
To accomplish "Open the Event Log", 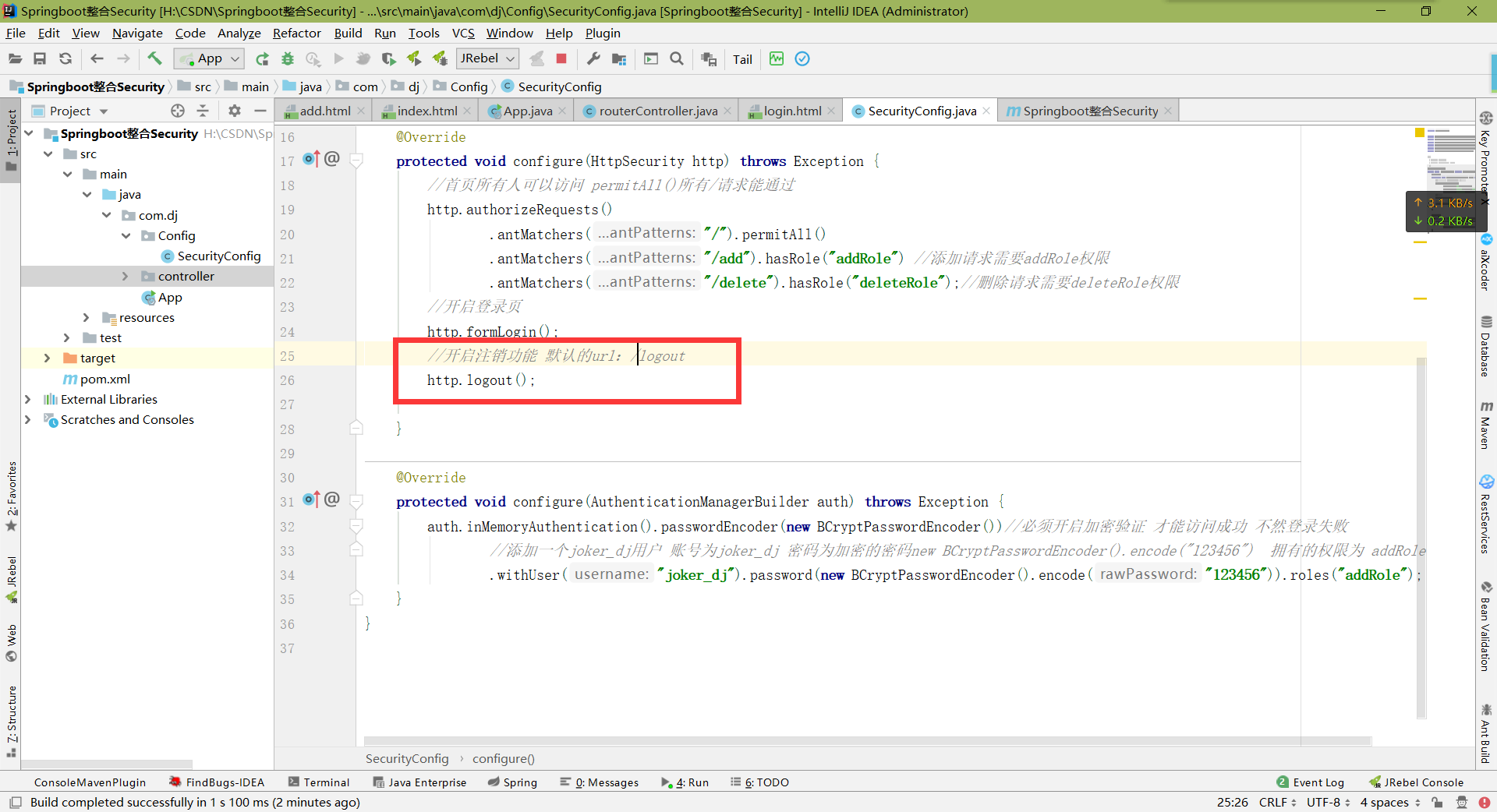I will coord(1311,782).
